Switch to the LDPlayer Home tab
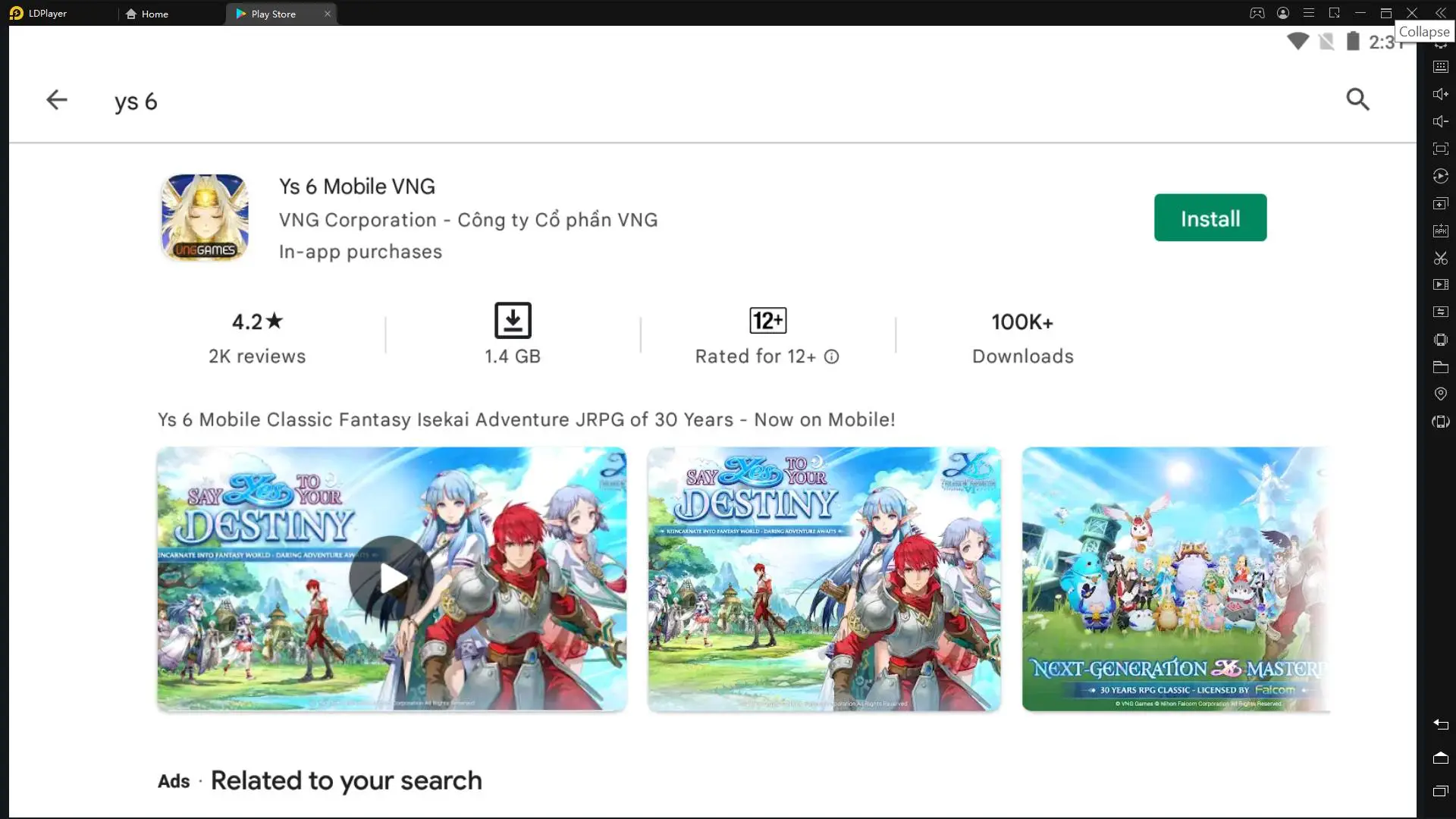The height and width of the screenshot is (819, 1456). (148, 14)
